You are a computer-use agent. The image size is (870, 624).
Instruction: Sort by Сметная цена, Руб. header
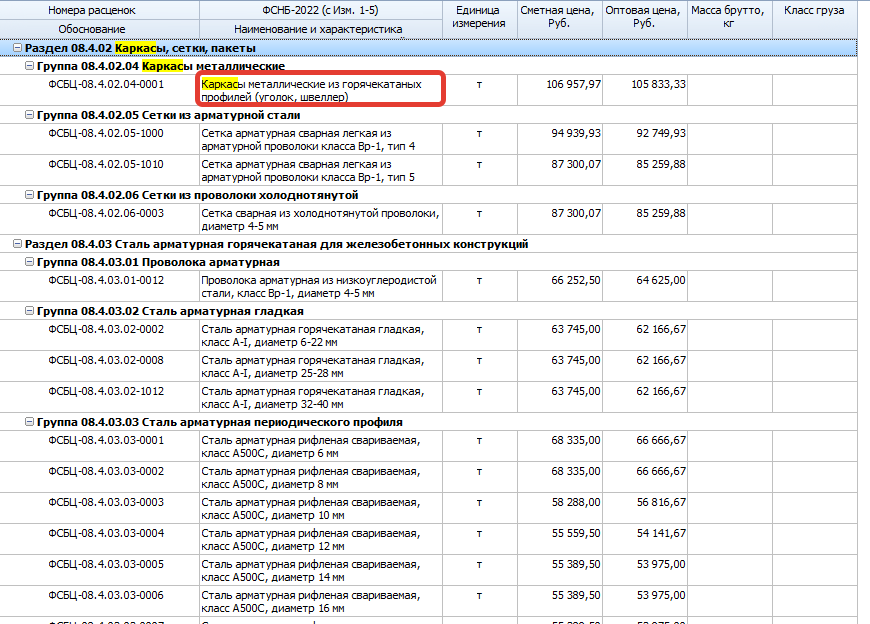[559, 17]
